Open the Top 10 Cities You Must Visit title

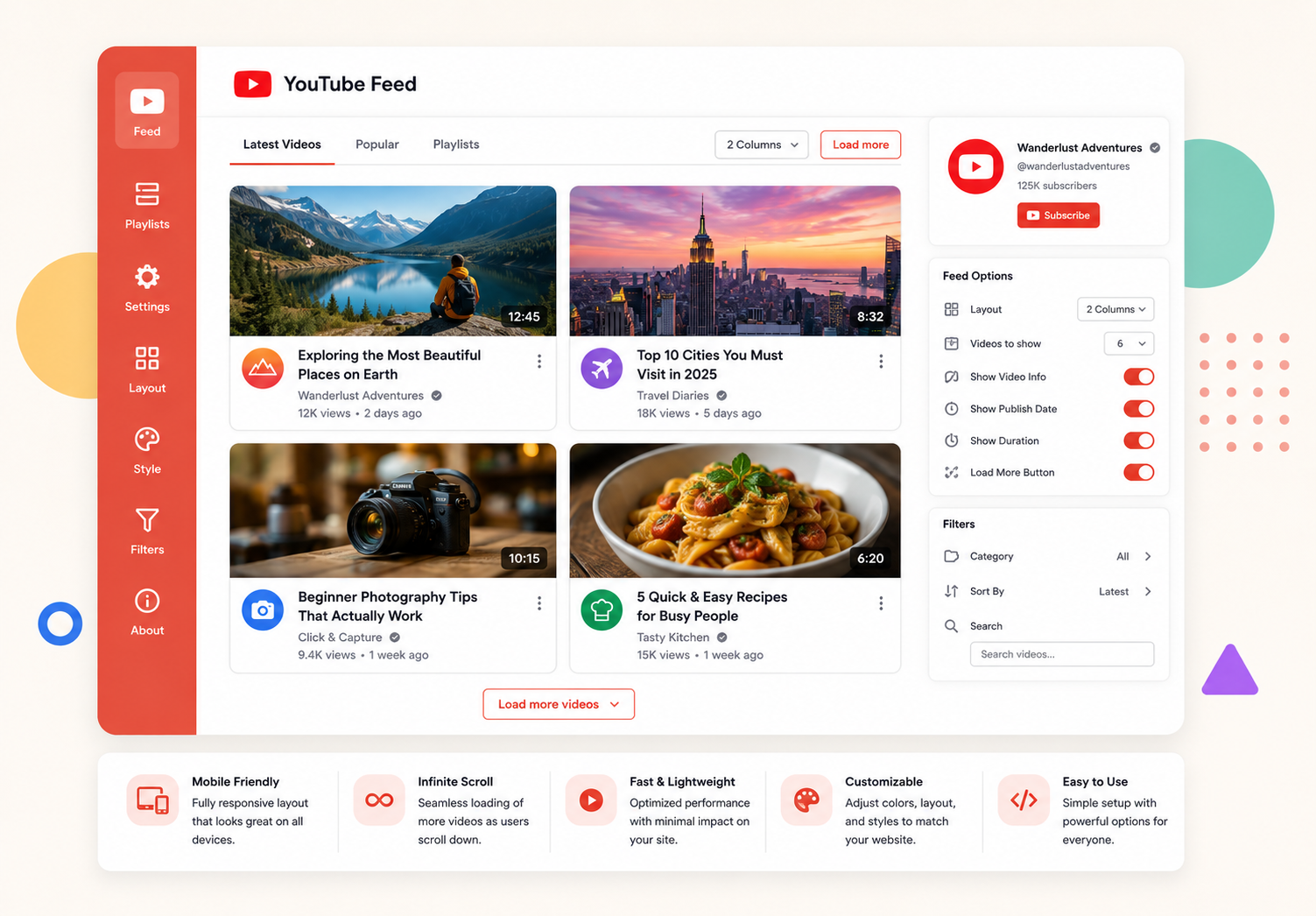click(710, 364)
